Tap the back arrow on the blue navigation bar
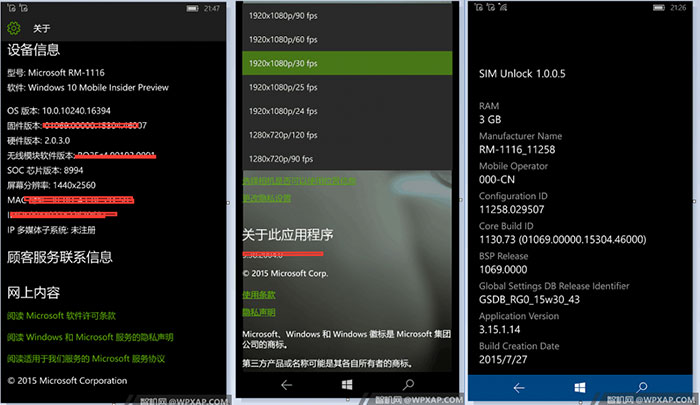 (519, 388)
